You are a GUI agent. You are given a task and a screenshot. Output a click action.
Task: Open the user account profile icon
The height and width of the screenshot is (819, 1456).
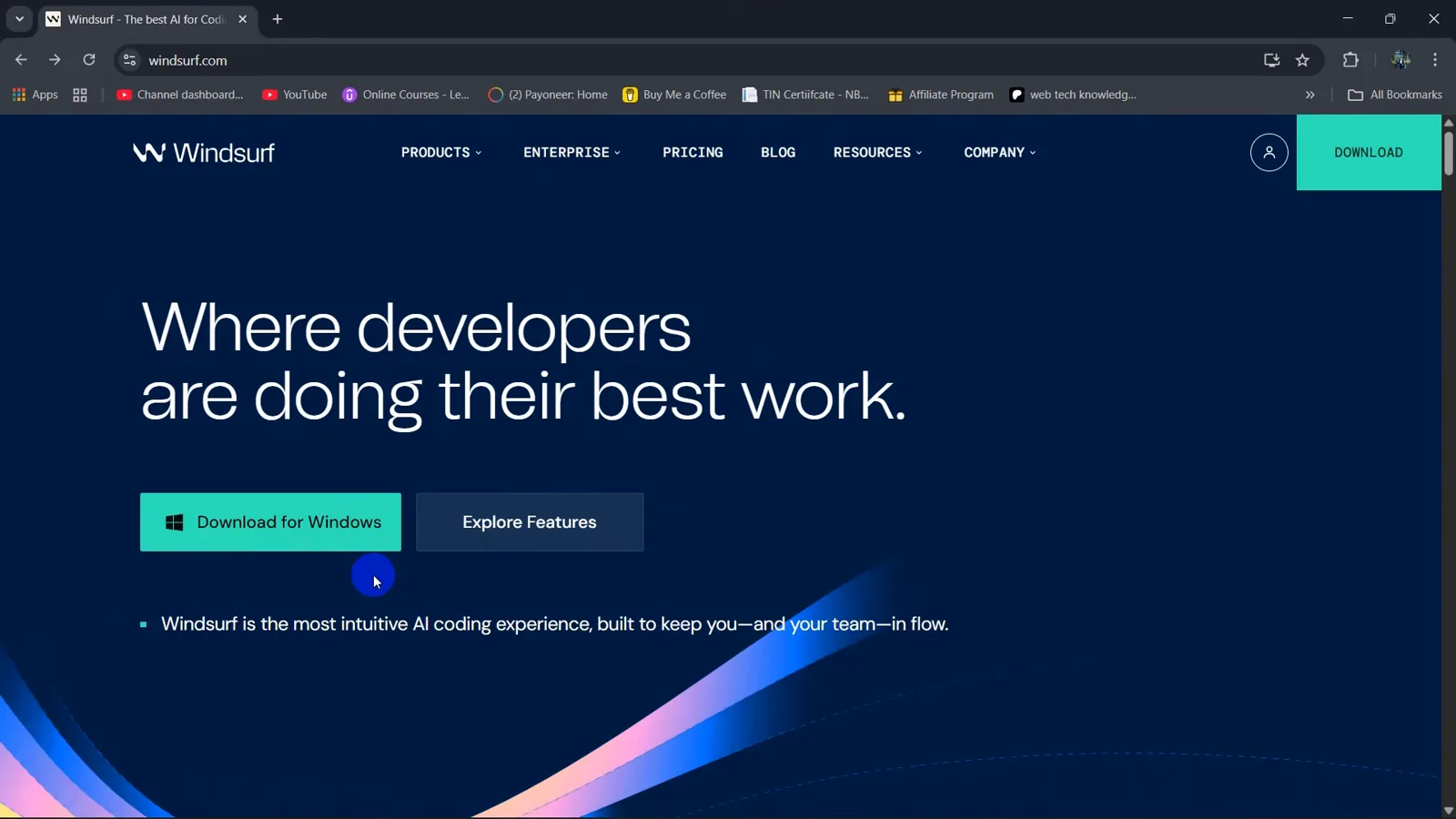pyautogui.click(x=1269, y=152)
